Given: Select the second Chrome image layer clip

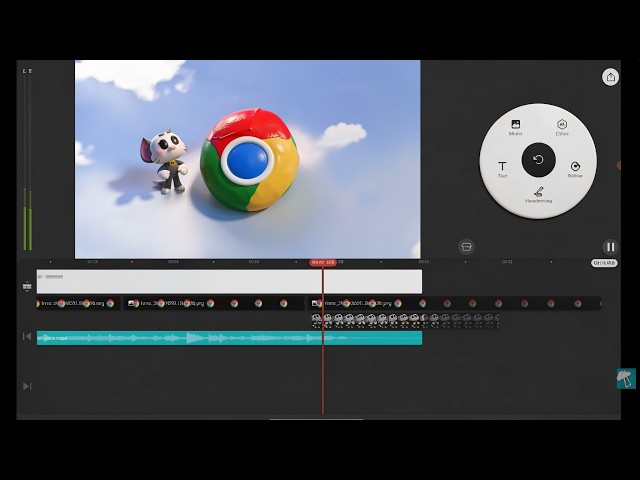Looking at the screenshot, I should tap(214, 303).
